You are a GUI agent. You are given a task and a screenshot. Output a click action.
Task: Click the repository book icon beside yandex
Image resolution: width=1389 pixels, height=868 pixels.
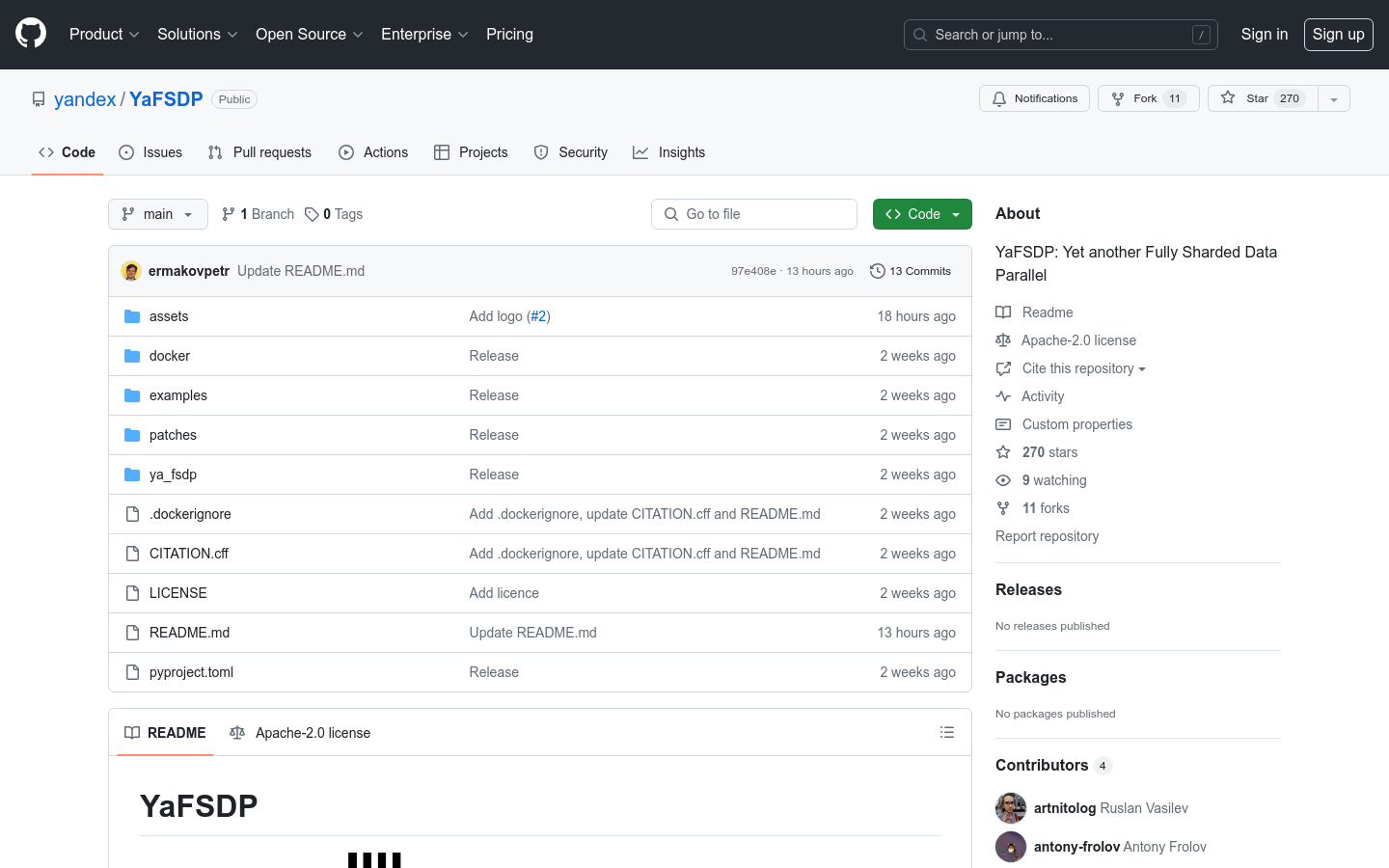point(39,99)
